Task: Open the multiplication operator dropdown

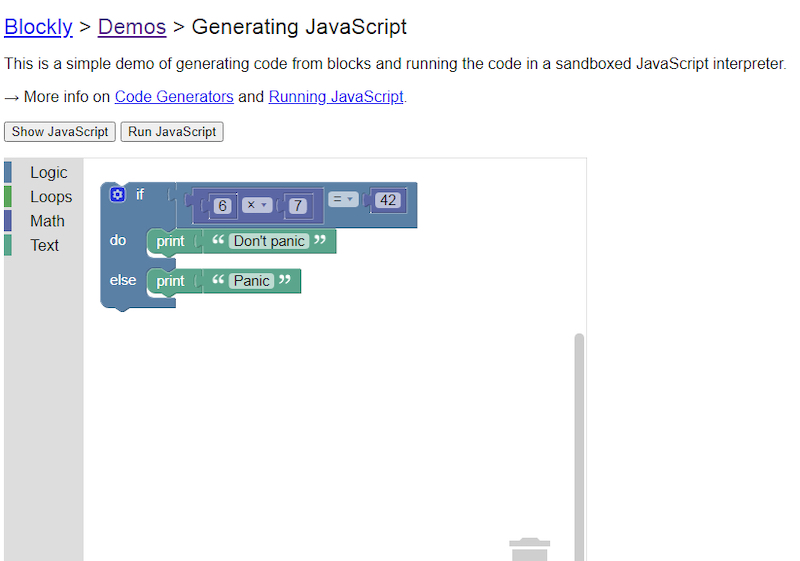Action: (x=257, y=205)
